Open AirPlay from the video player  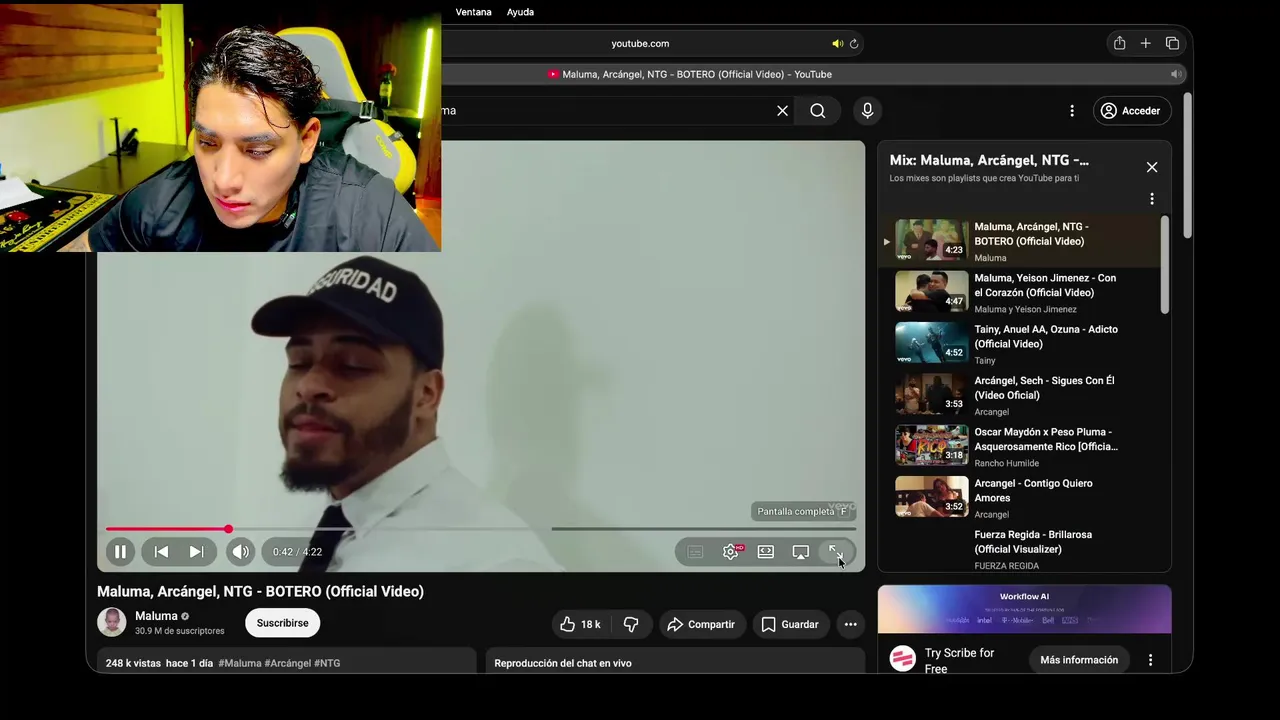pyautogui.click(x=801, y=552)
